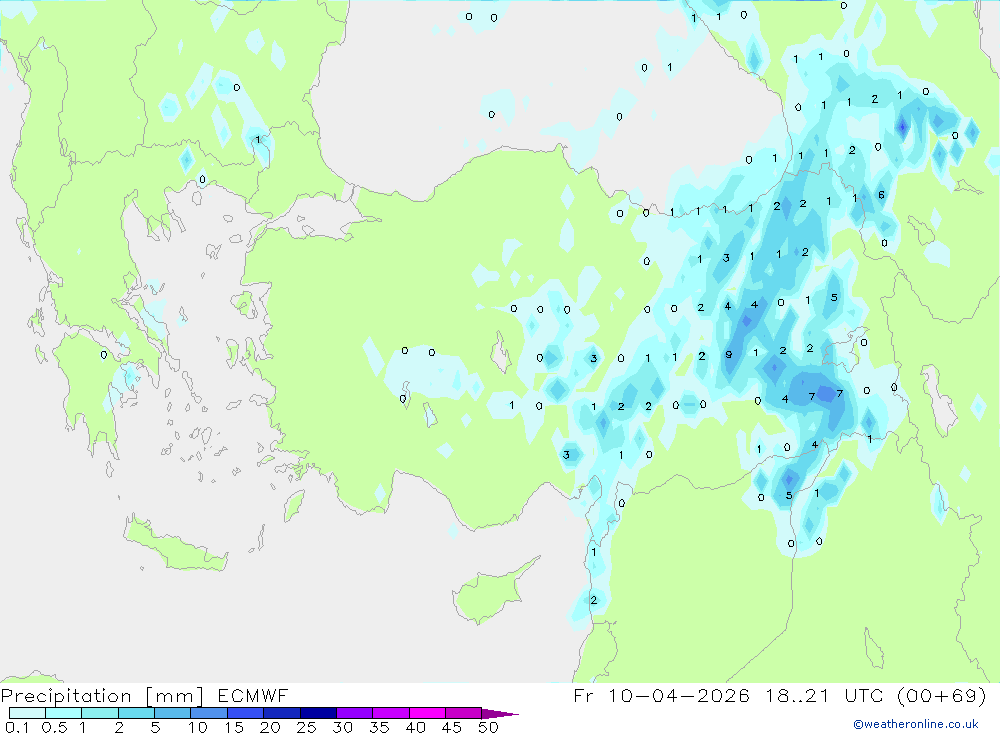Click the "Precipitation [mm]" title text
The height and width of the screenshot is (733, 1000).
click(x=102, y=695)
